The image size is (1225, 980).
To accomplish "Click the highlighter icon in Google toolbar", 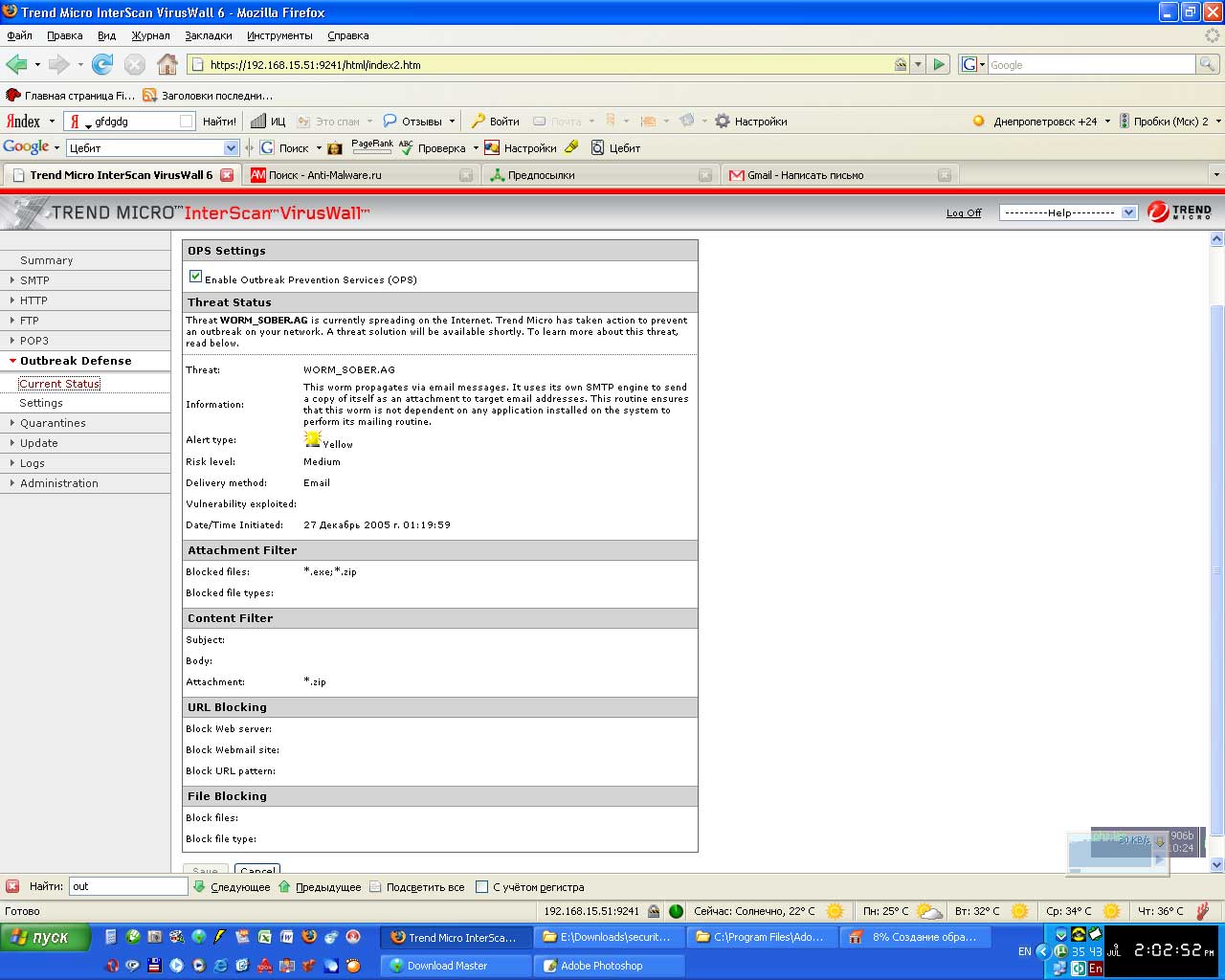I will (x=571, y=147).
